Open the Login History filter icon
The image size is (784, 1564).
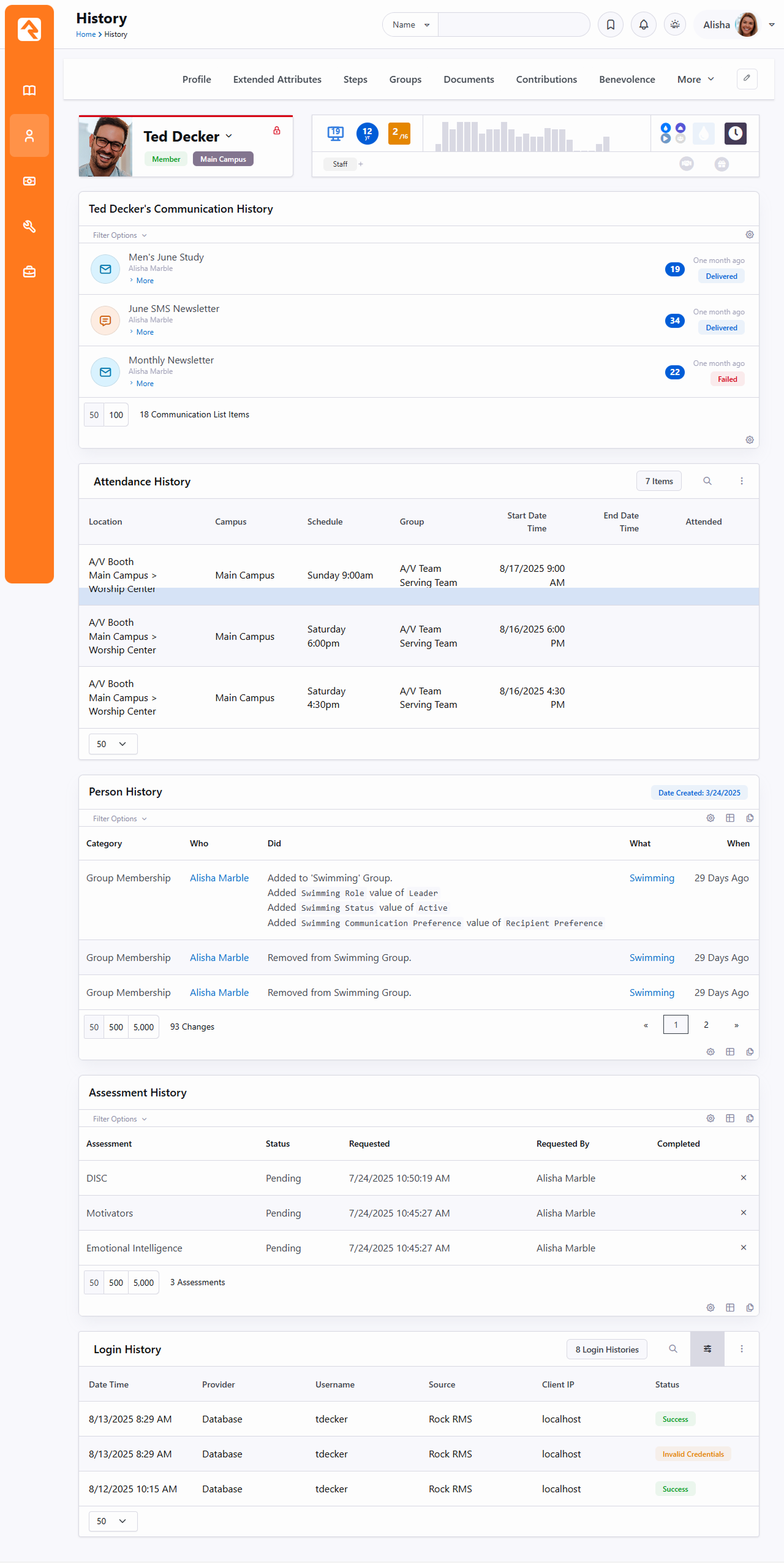click(707, 1349)
